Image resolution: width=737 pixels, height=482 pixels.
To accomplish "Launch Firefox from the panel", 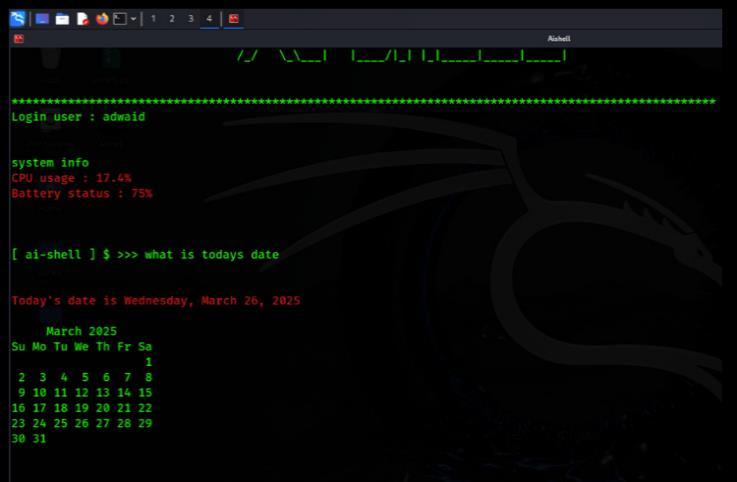I will point(102,19).
